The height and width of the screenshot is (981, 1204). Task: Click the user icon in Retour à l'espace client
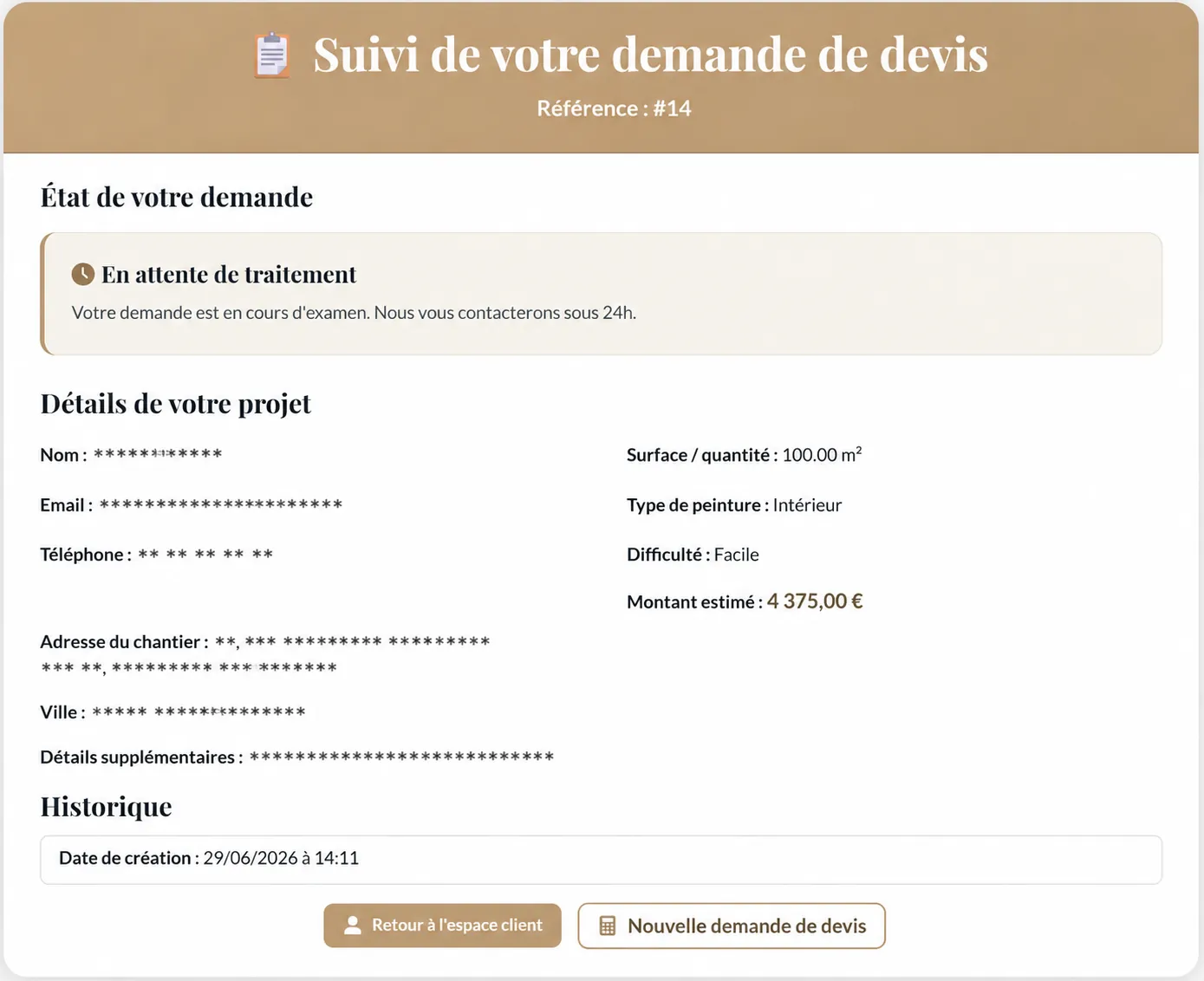352,926
